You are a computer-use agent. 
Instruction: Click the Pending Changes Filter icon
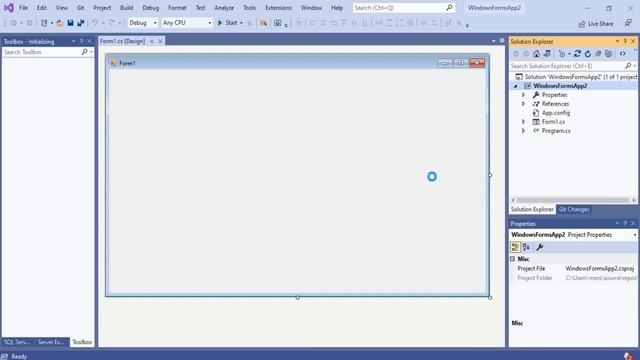coord(562,54)
